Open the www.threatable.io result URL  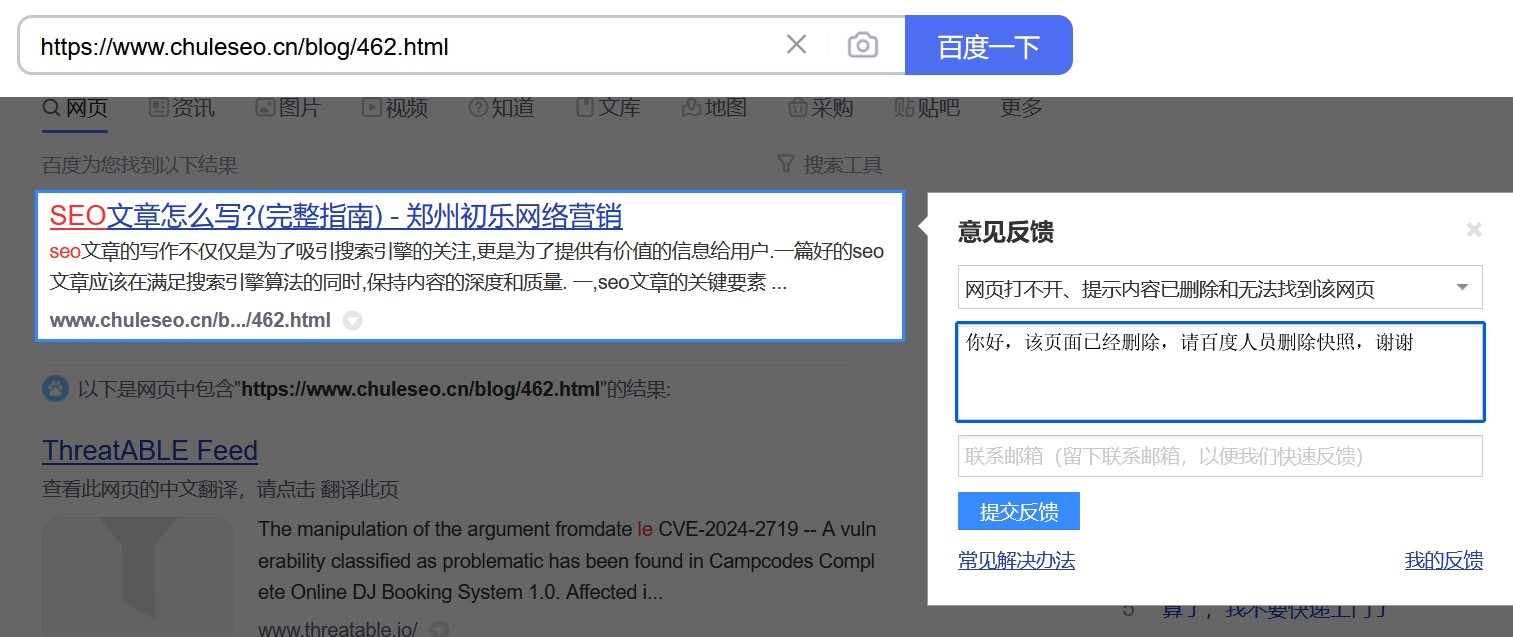[x=338, y=629]
